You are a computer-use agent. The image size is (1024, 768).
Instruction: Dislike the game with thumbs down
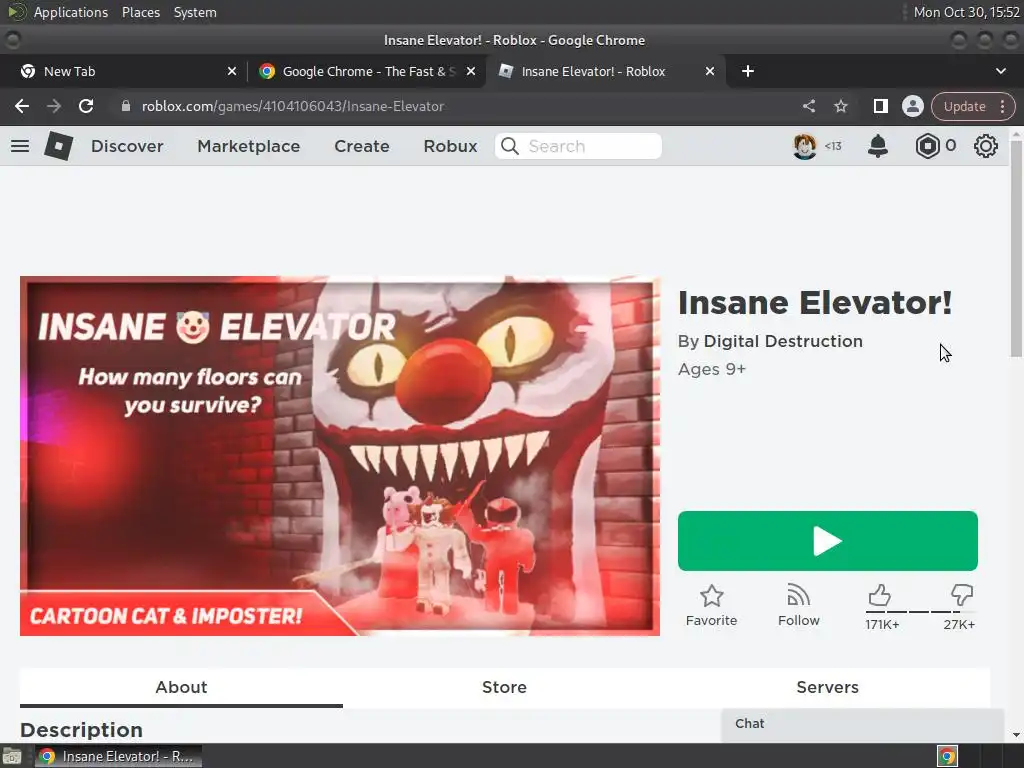[x=962, y=595]
